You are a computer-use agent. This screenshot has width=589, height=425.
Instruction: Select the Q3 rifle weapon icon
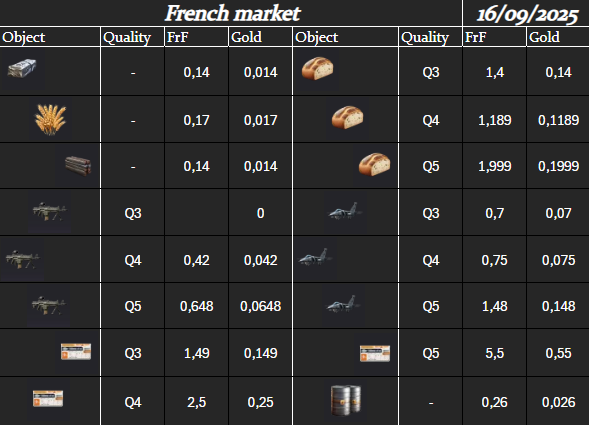point(49,212)
